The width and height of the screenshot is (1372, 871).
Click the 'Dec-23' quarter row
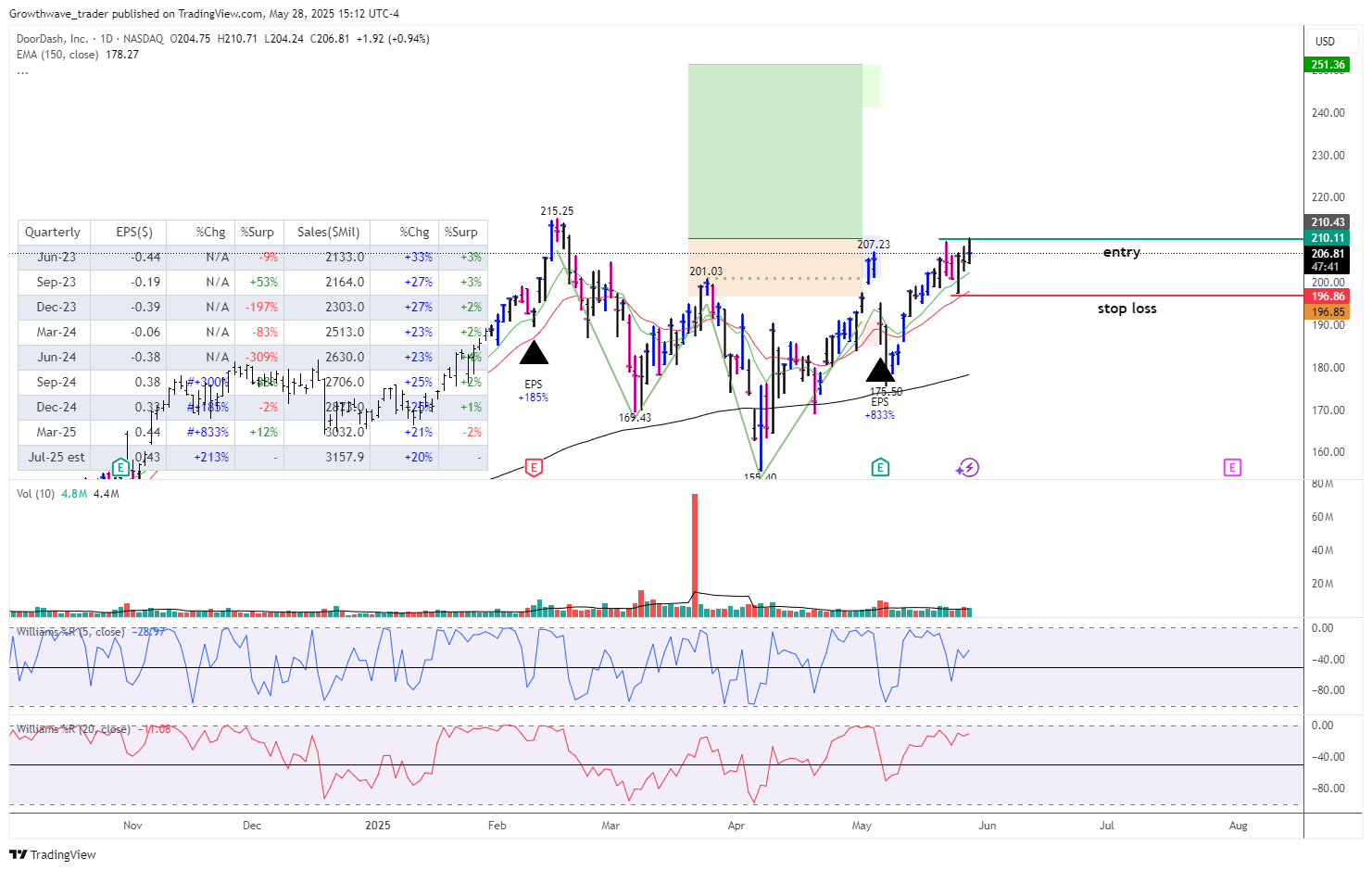pyautogui.click(x=252, y=307)
